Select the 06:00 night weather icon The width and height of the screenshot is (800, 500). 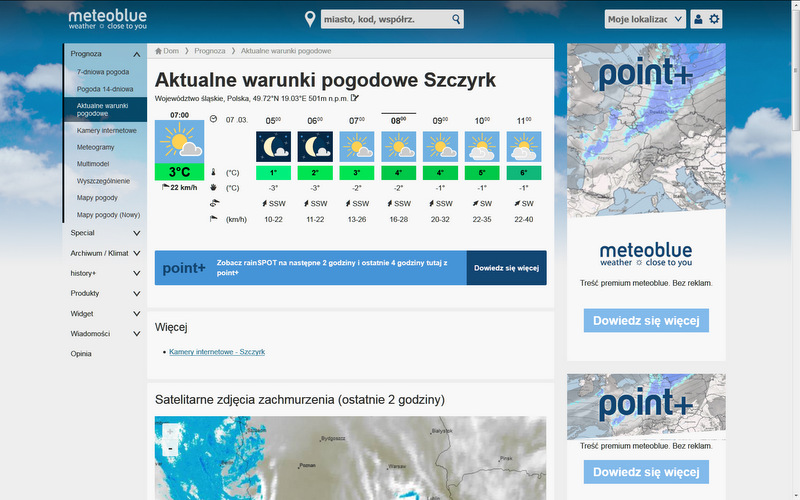(x=315, y=146)
